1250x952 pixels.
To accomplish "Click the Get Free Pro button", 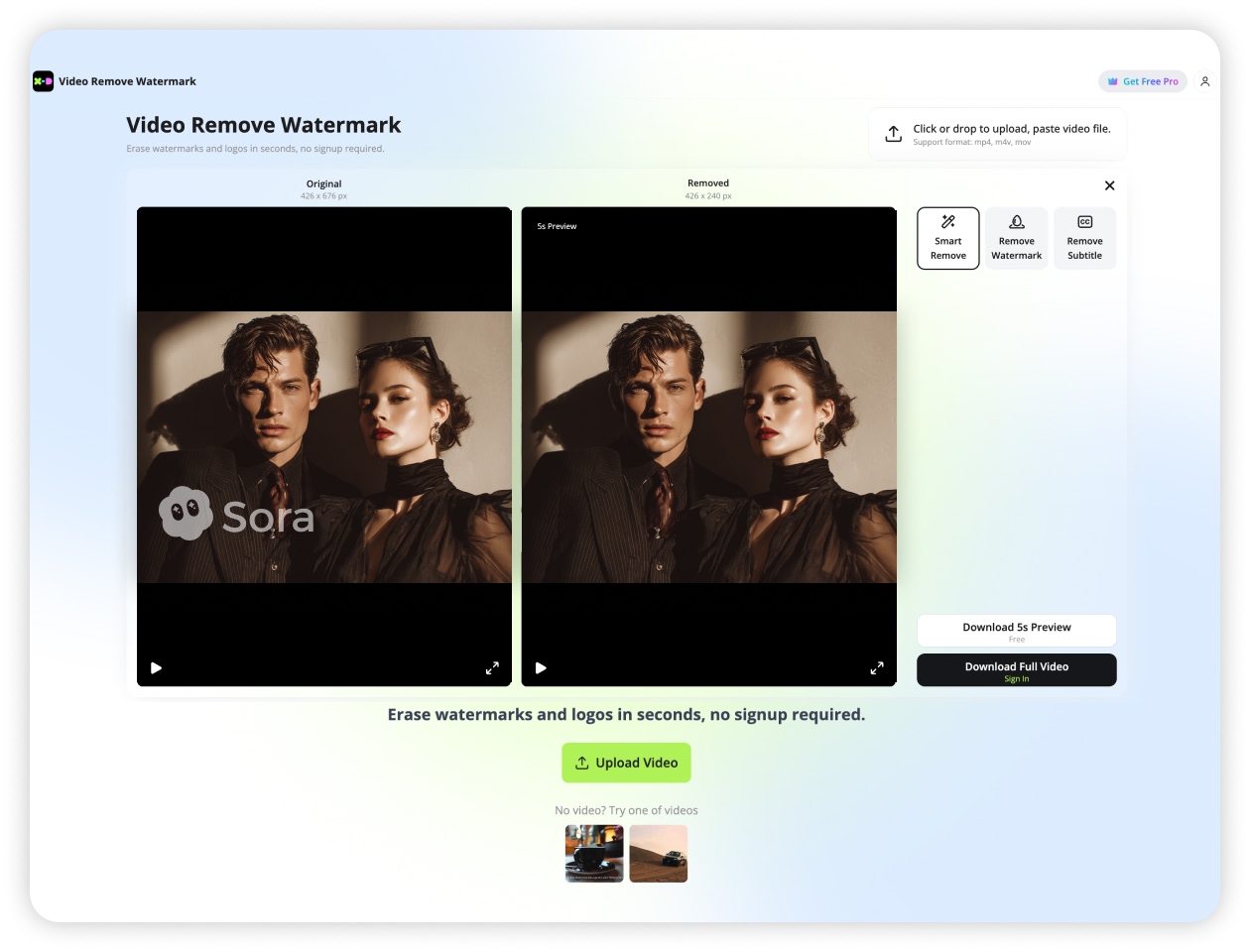I will click(1143, 81).
